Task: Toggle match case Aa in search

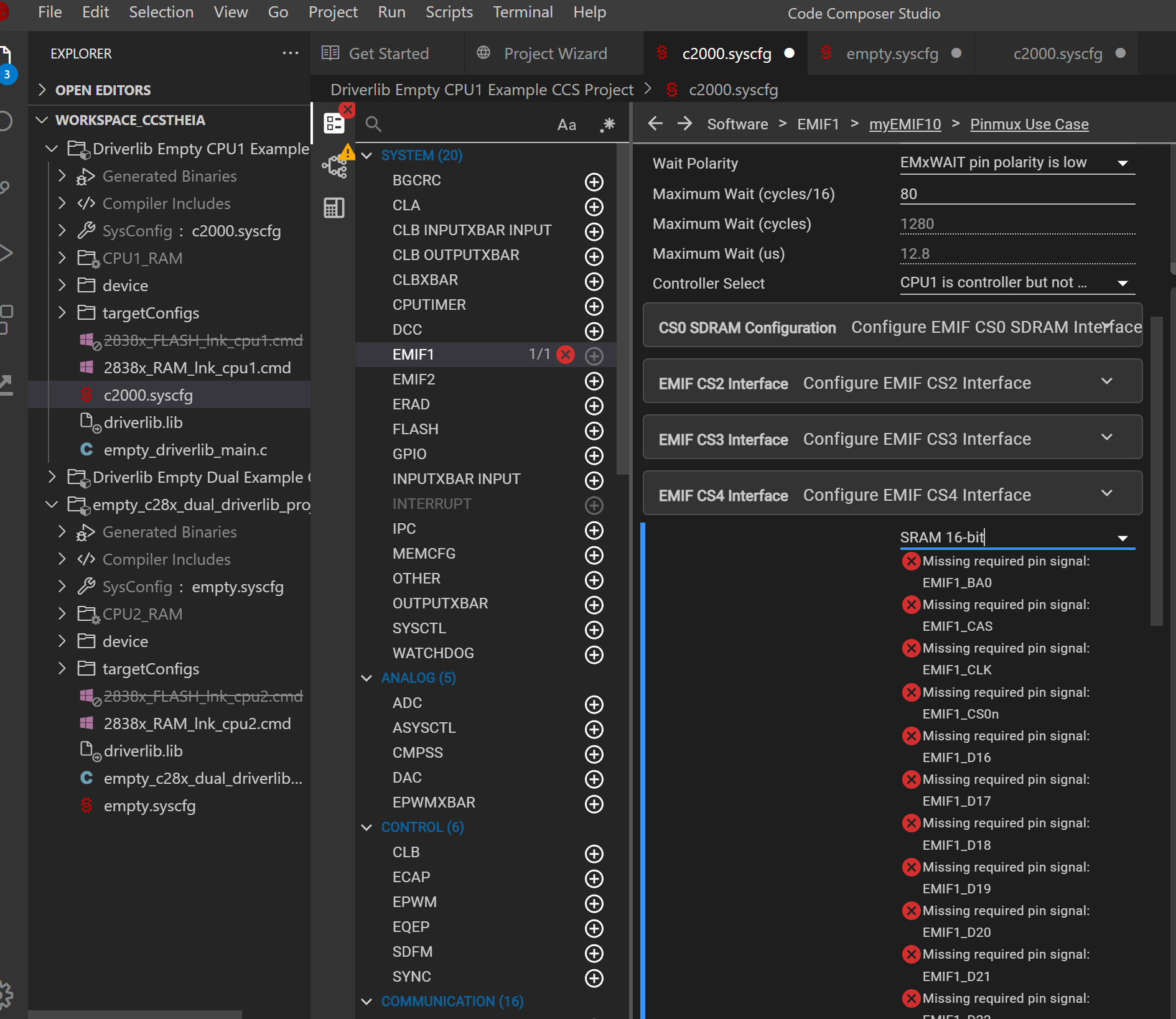Action: click(566, 125)
